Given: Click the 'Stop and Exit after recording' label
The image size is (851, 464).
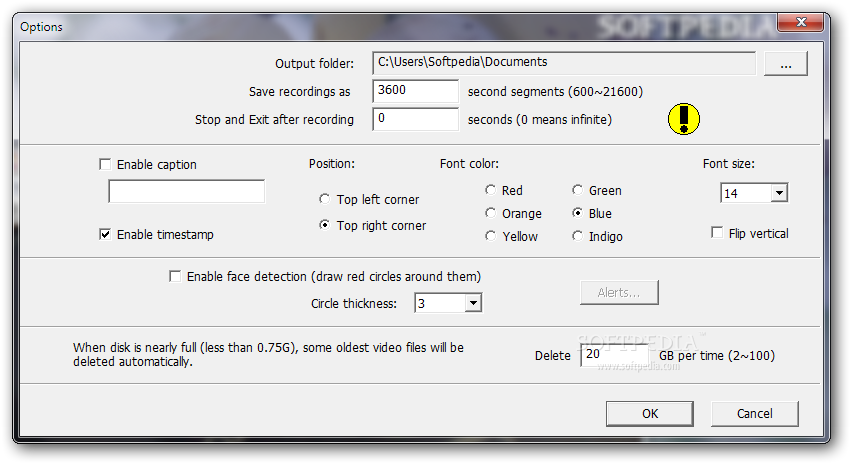Looking at the screenshot, I should tap(274, 119).
